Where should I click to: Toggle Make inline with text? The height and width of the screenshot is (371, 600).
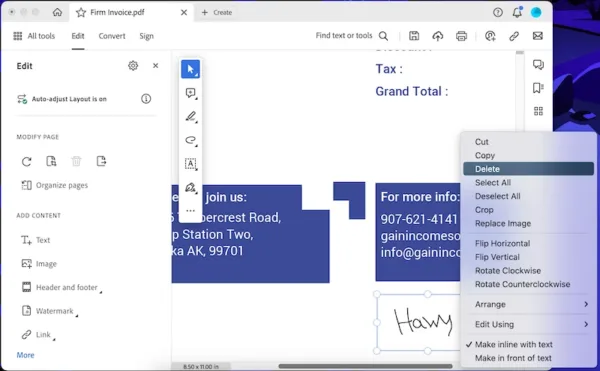(528, 345)
